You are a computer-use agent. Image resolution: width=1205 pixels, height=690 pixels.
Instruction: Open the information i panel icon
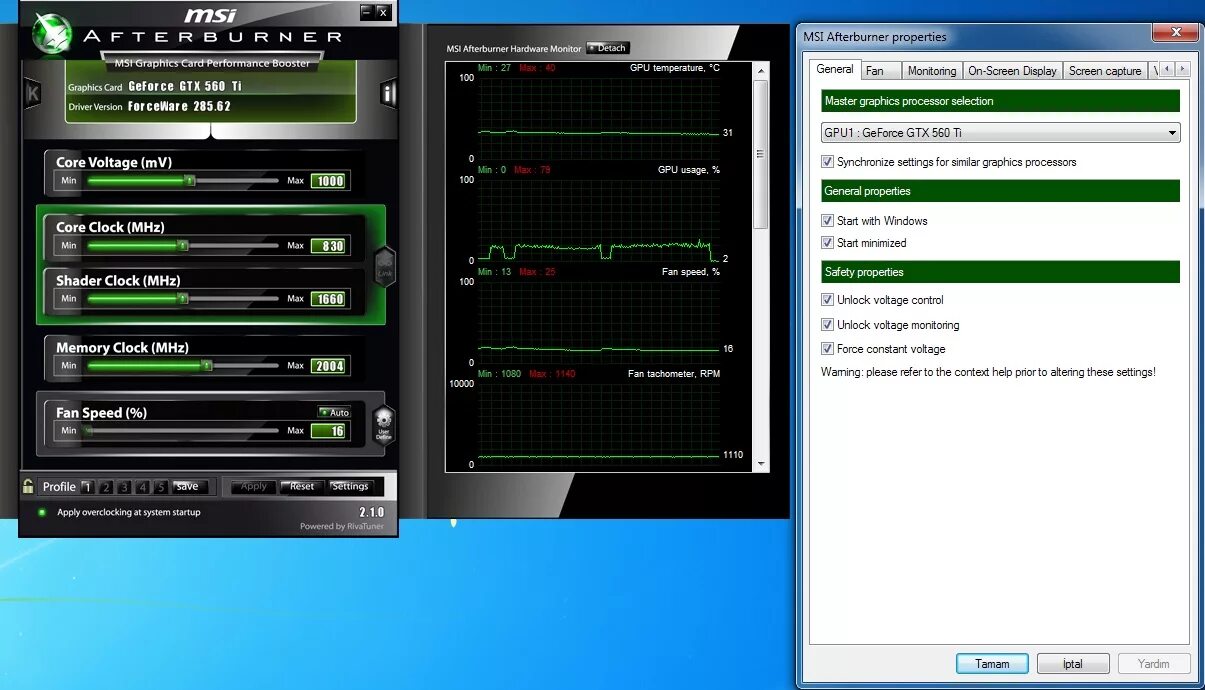tap(389, 95)
